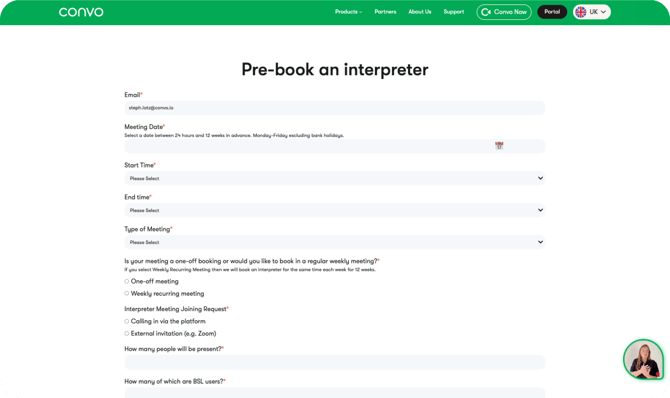
Task: Click the Convo logo
Action: 81,12
